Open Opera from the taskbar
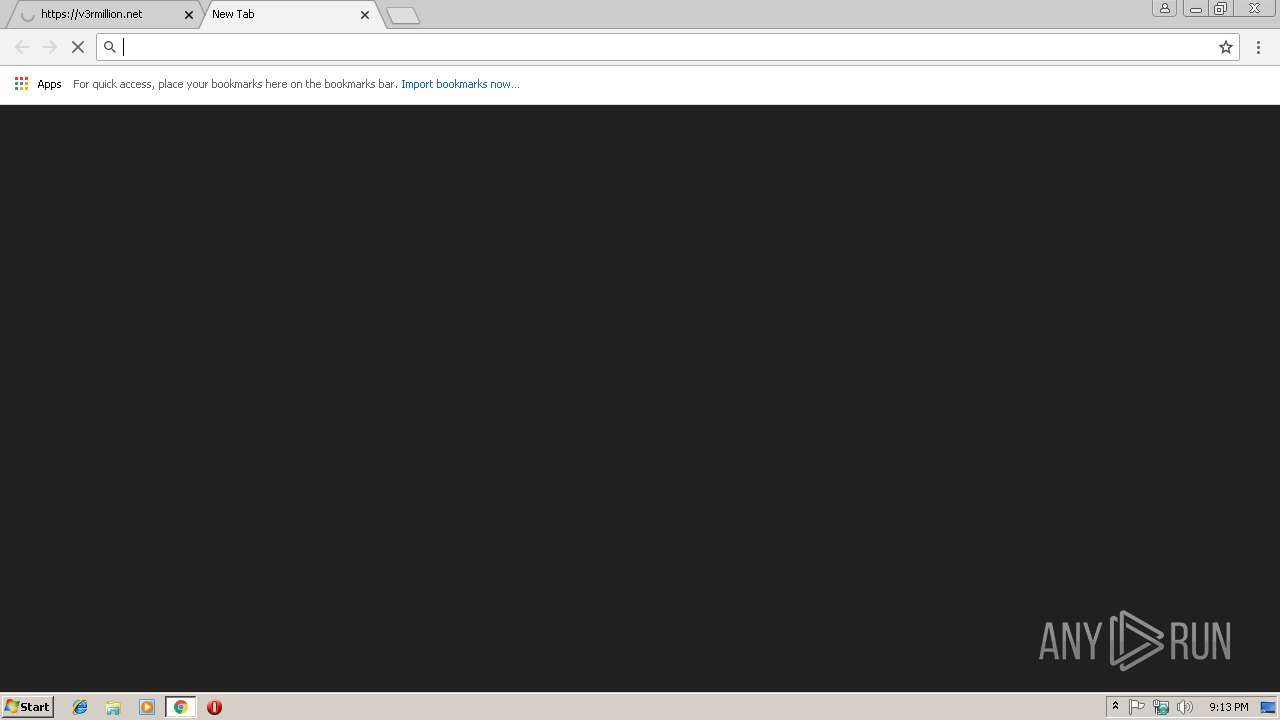The height and width of the screenshot is (720, 1280). 214,707
